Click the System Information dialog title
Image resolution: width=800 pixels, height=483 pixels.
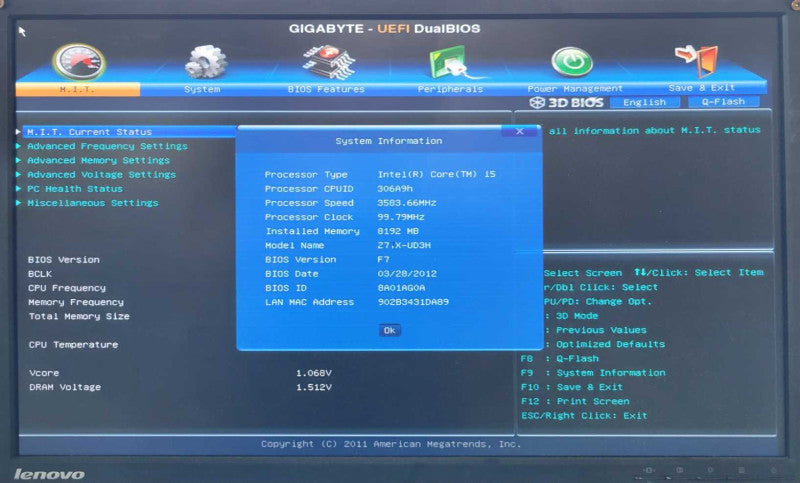tap(389, 141)
